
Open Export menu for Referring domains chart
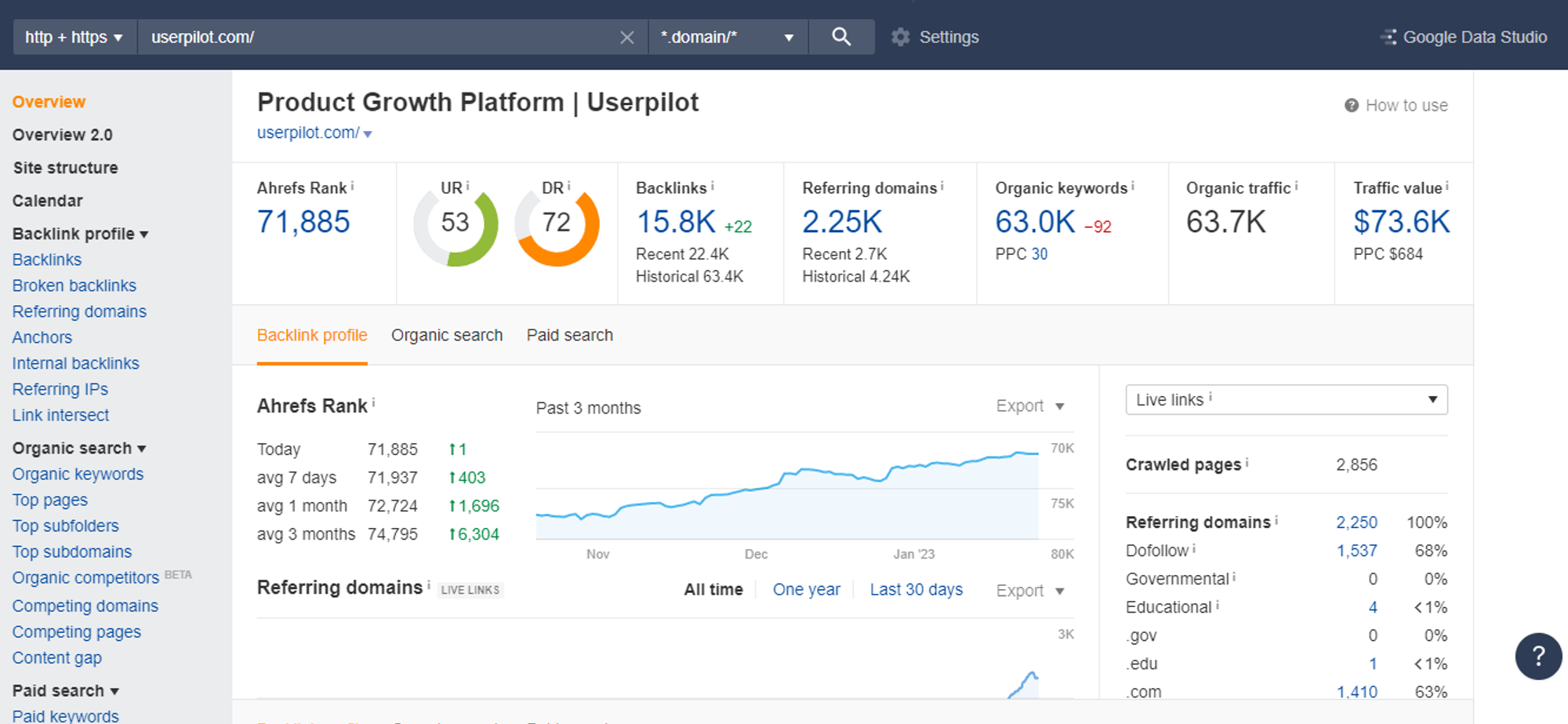point(1030,591)
